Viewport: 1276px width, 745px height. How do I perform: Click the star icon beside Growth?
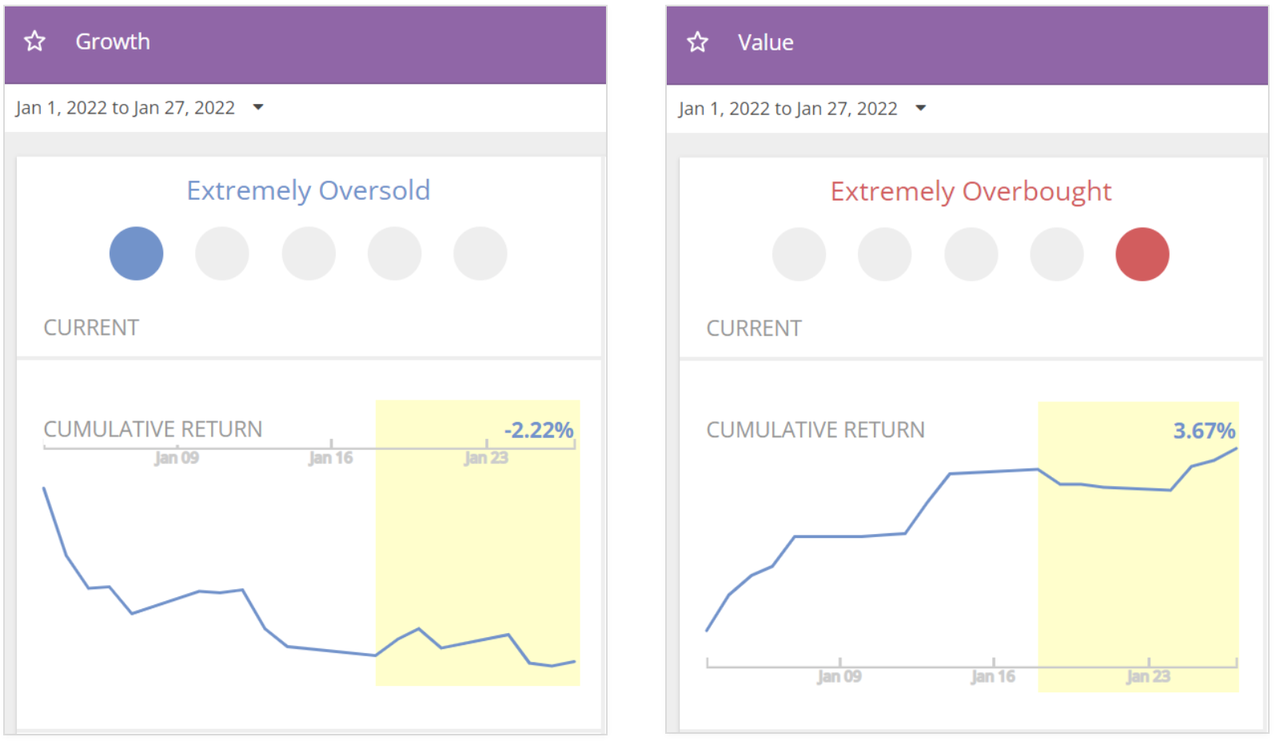(35, 41)
